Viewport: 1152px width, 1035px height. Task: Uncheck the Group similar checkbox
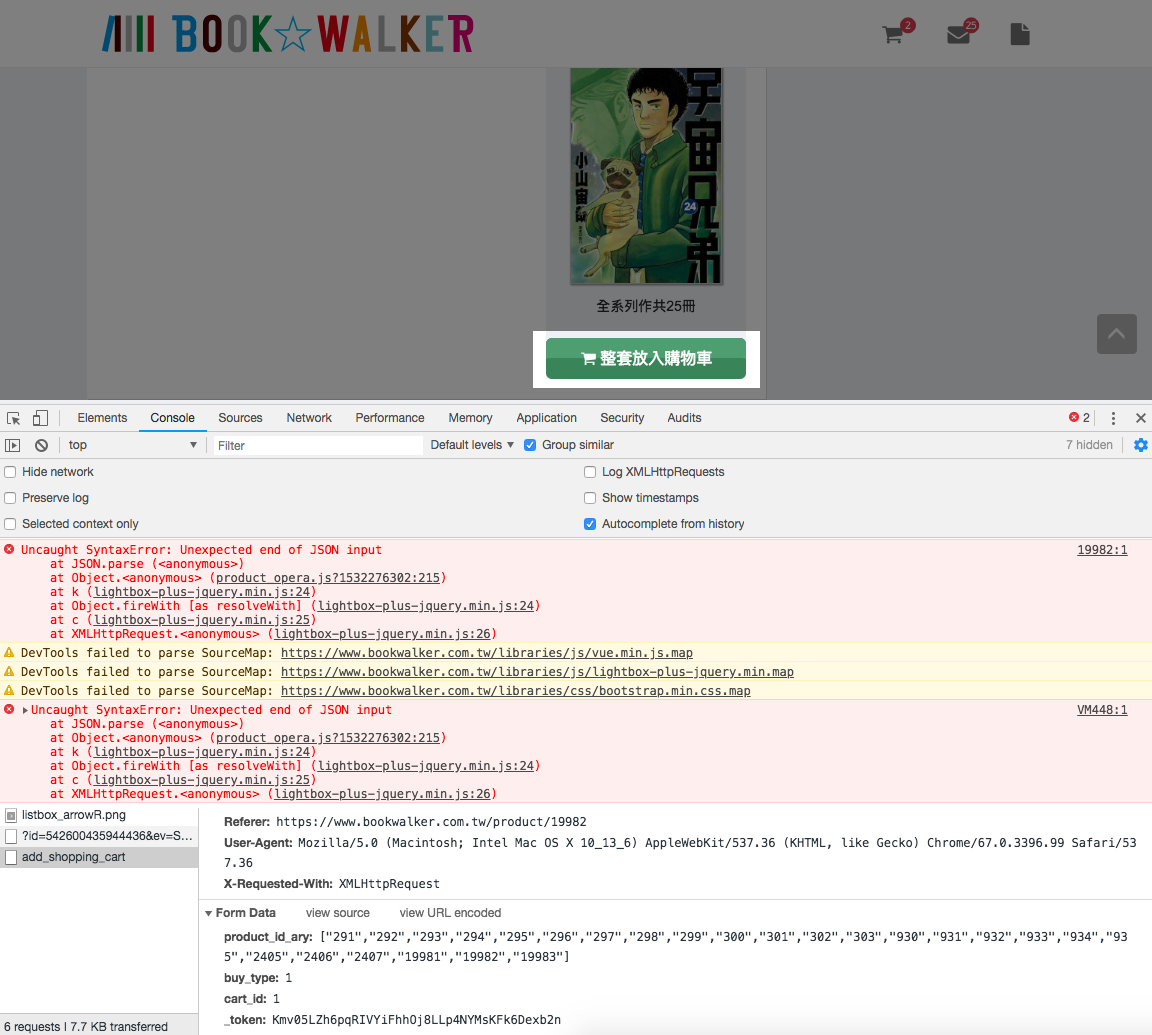point(530,445)
